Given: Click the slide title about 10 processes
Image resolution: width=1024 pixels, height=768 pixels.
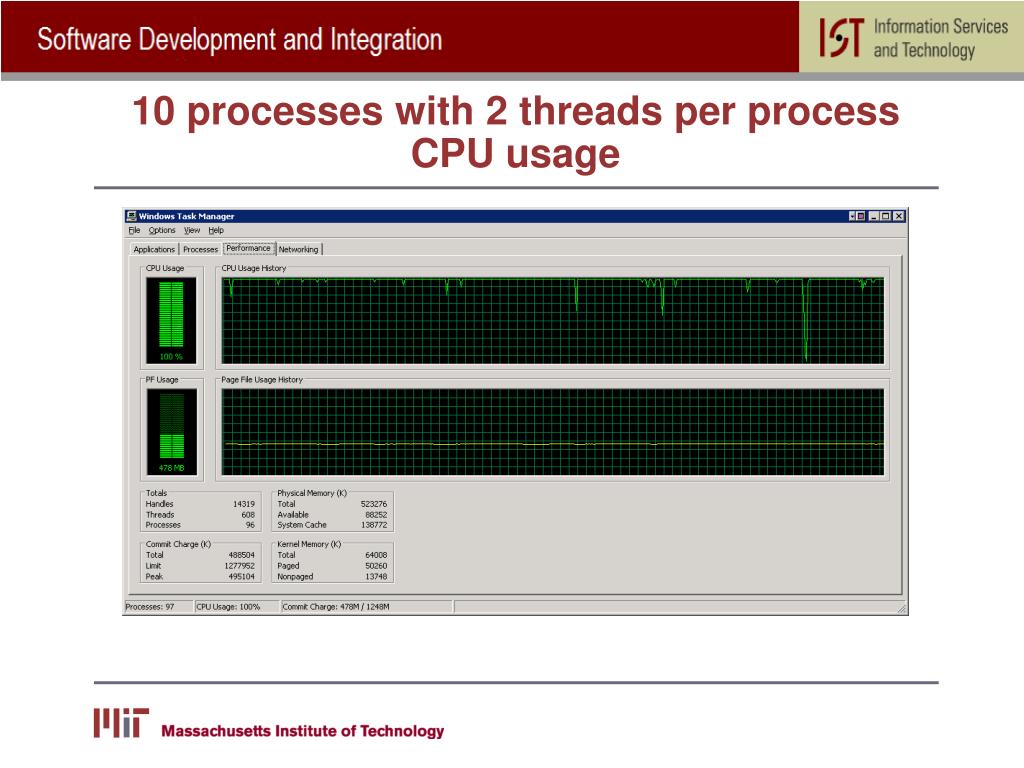Looking at the screenshot, I should click(x=516, y=132).
